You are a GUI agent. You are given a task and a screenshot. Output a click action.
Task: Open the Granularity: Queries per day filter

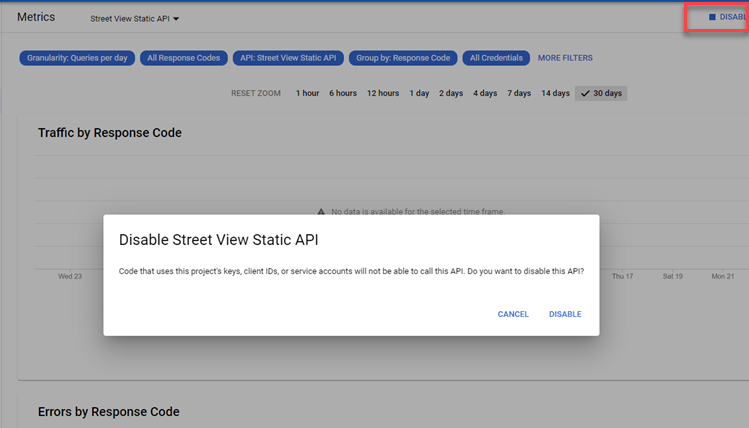pos(76,58)
